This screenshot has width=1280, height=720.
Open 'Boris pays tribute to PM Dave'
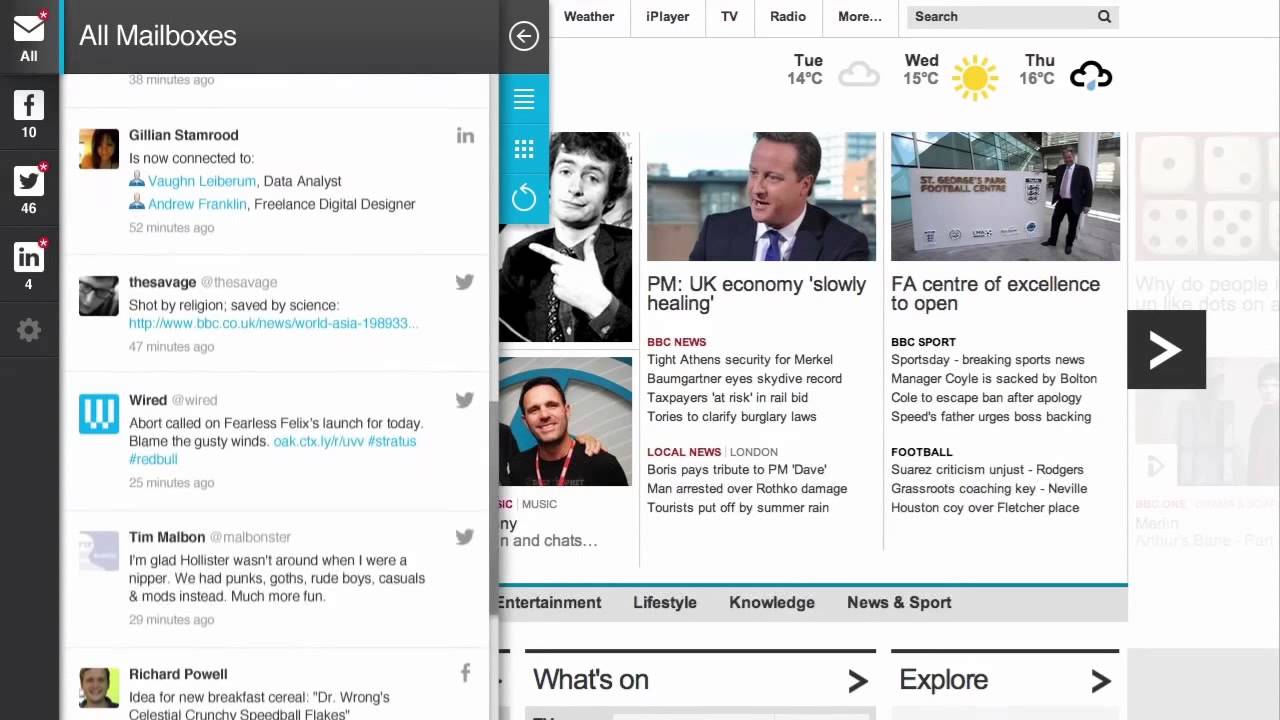[737, 470]
